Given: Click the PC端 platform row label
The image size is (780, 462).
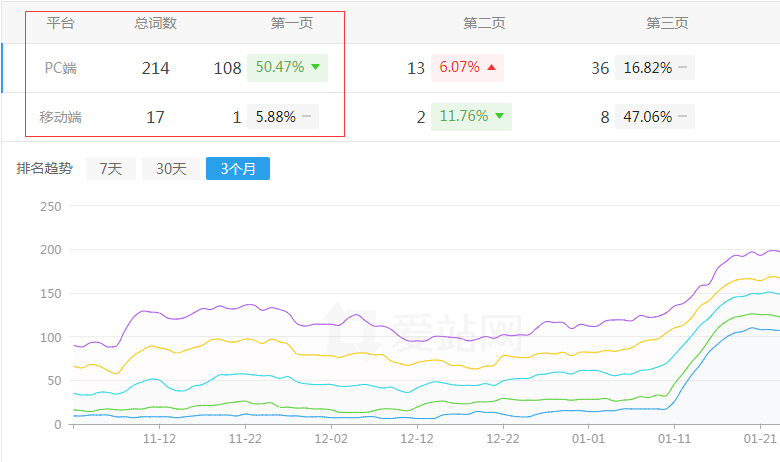Looking at the screenshot, I should [x=61, y=68].
